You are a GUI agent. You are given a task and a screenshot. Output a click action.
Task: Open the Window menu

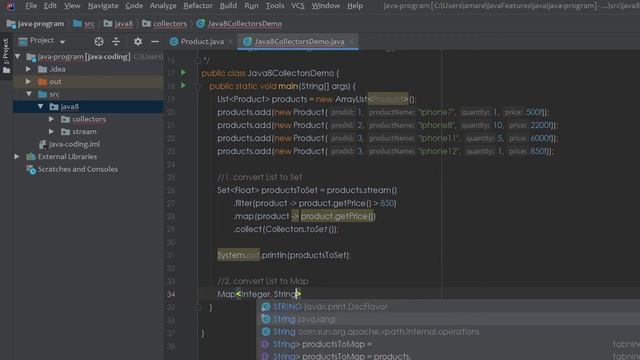coord(326,6)
